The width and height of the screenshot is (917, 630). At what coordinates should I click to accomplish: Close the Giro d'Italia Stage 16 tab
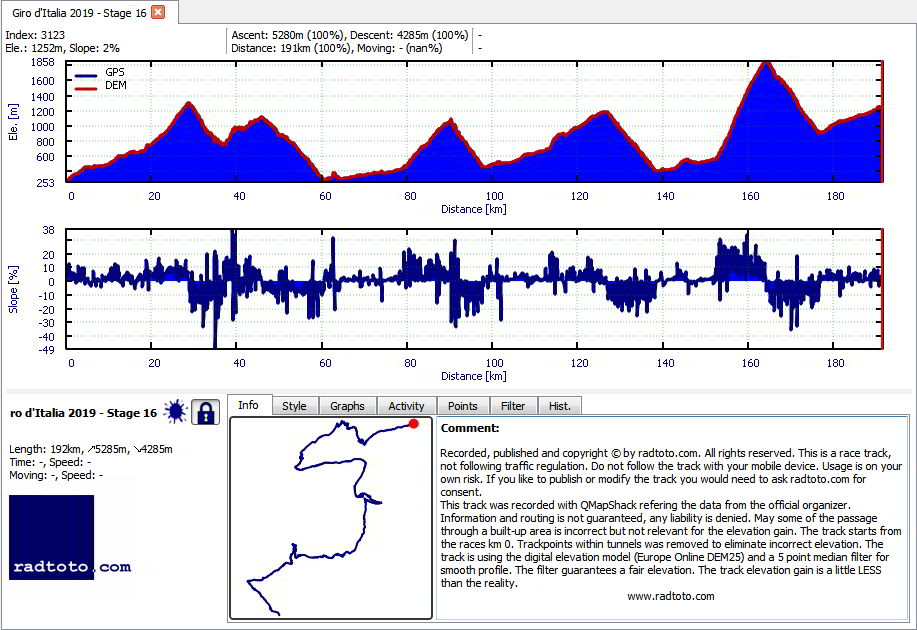tap(158, 12)
